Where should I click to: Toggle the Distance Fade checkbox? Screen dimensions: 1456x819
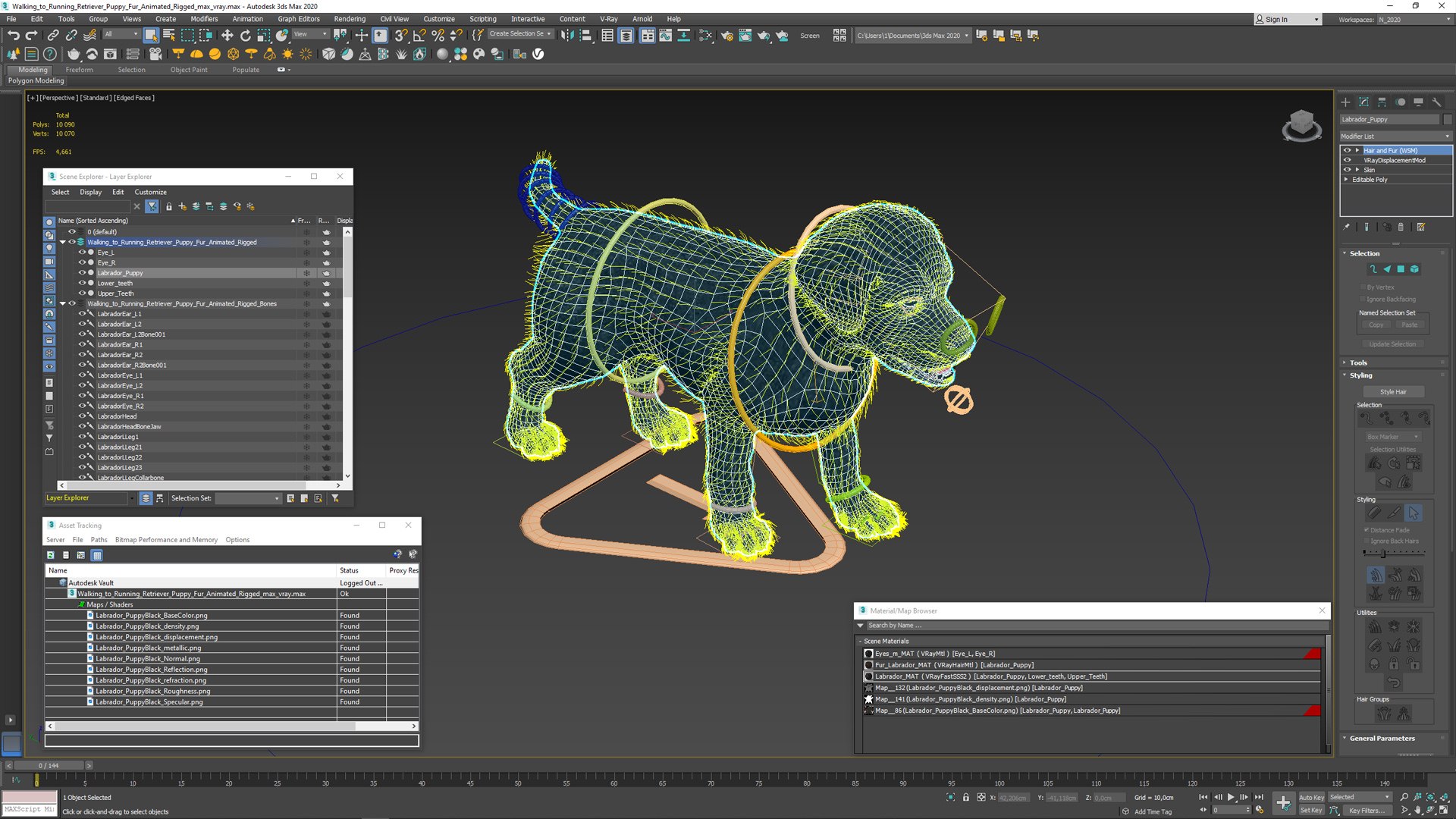pos(1367,530)
